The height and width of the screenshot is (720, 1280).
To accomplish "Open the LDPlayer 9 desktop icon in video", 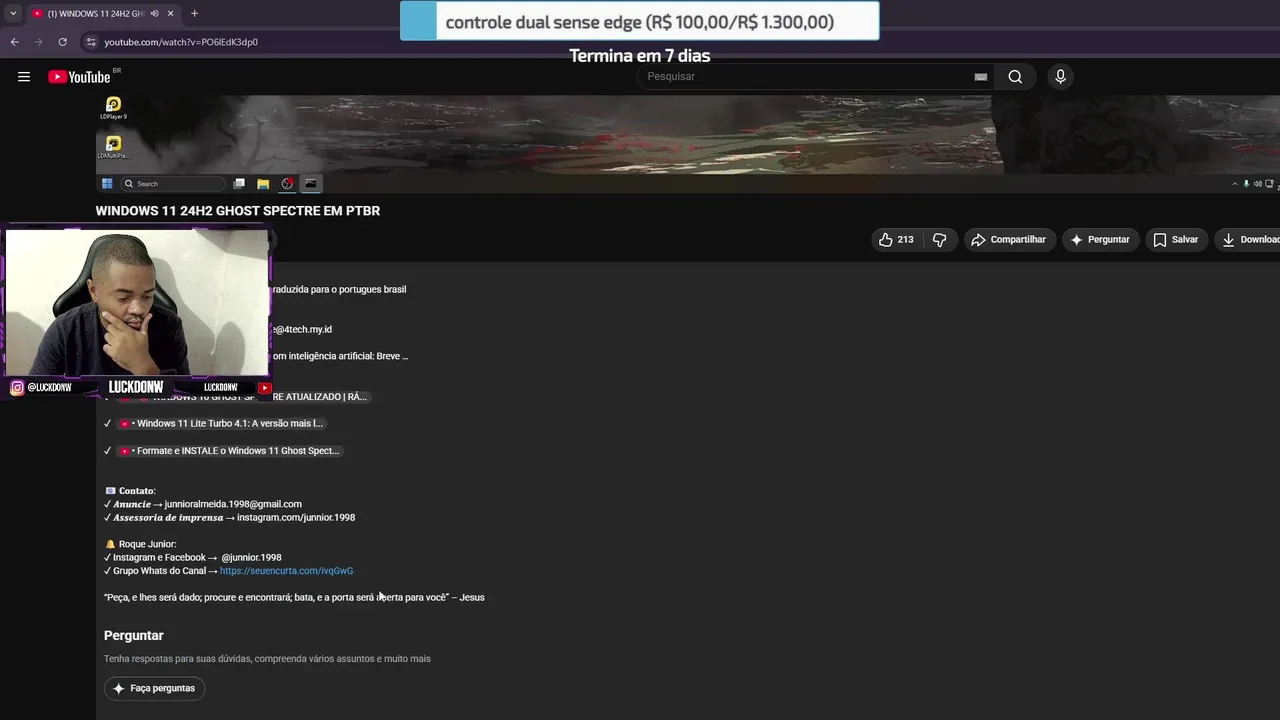I will pyautogui.click(x=113, y=108).
